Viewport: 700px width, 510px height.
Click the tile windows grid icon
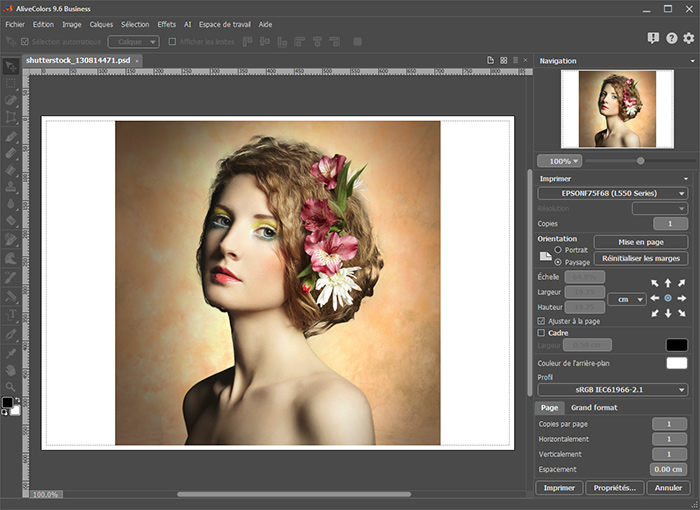point(504,60)
